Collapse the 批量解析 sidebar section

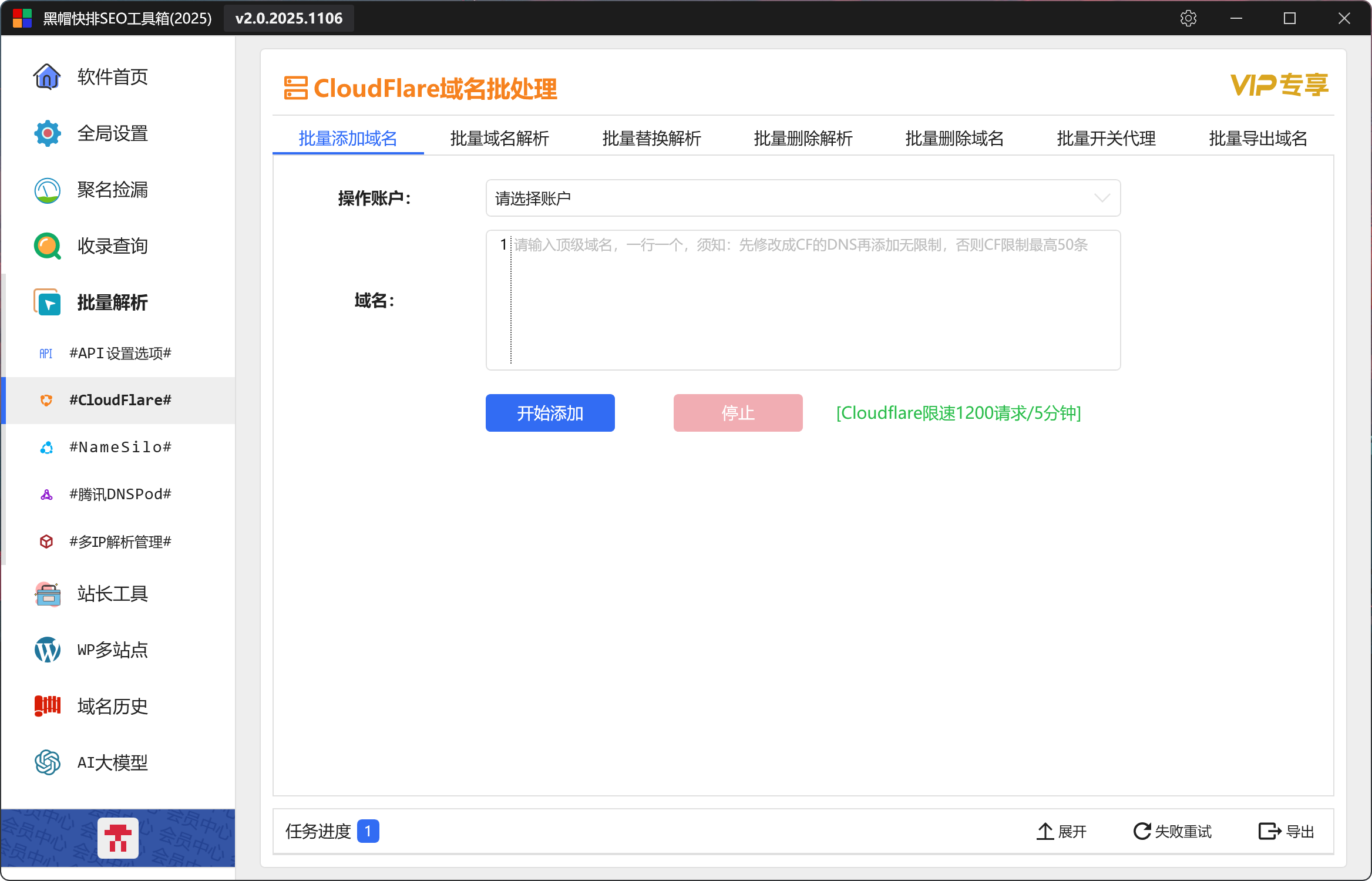(112, 302)
